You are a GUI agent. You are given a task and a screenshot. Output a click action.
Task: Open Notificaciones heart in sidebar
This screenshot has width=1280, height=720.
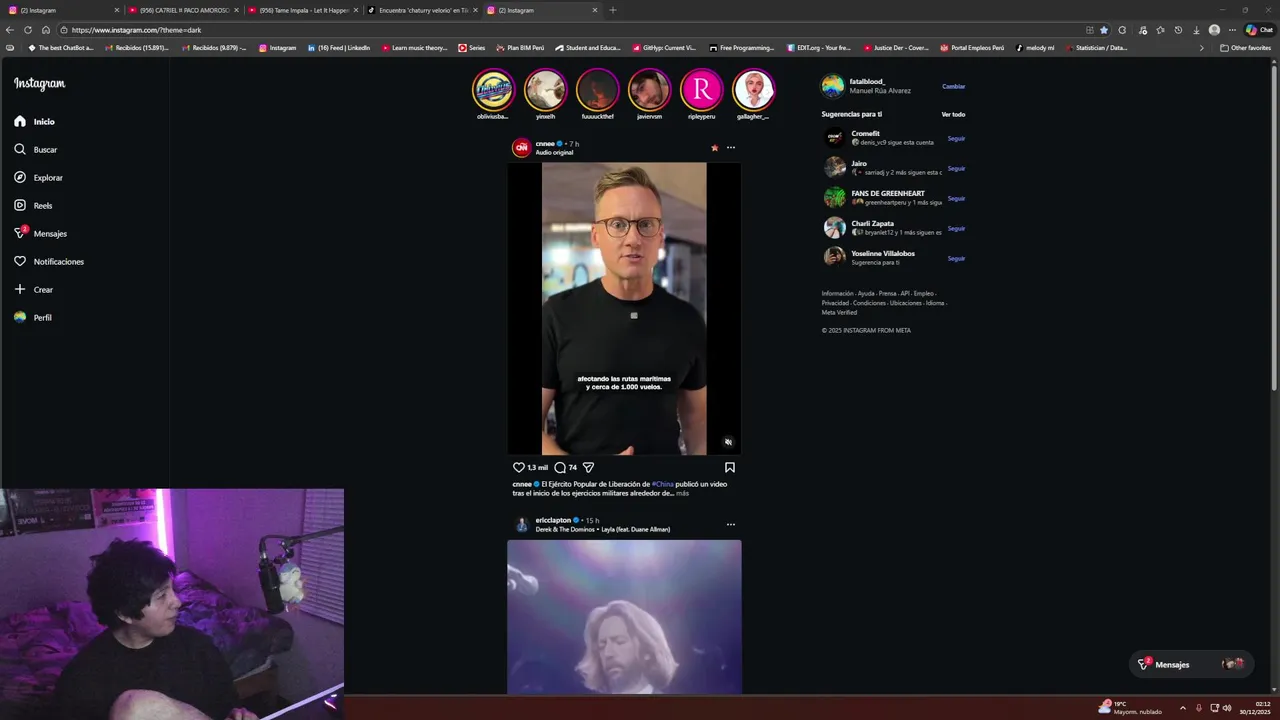(x=49, y=261)
